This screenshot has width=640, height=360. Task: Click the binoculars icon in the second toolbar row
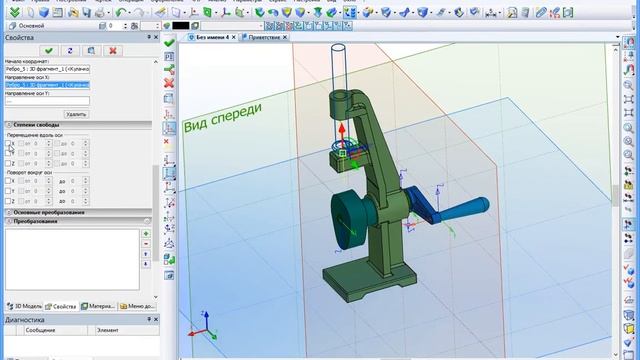click(134, 26)
